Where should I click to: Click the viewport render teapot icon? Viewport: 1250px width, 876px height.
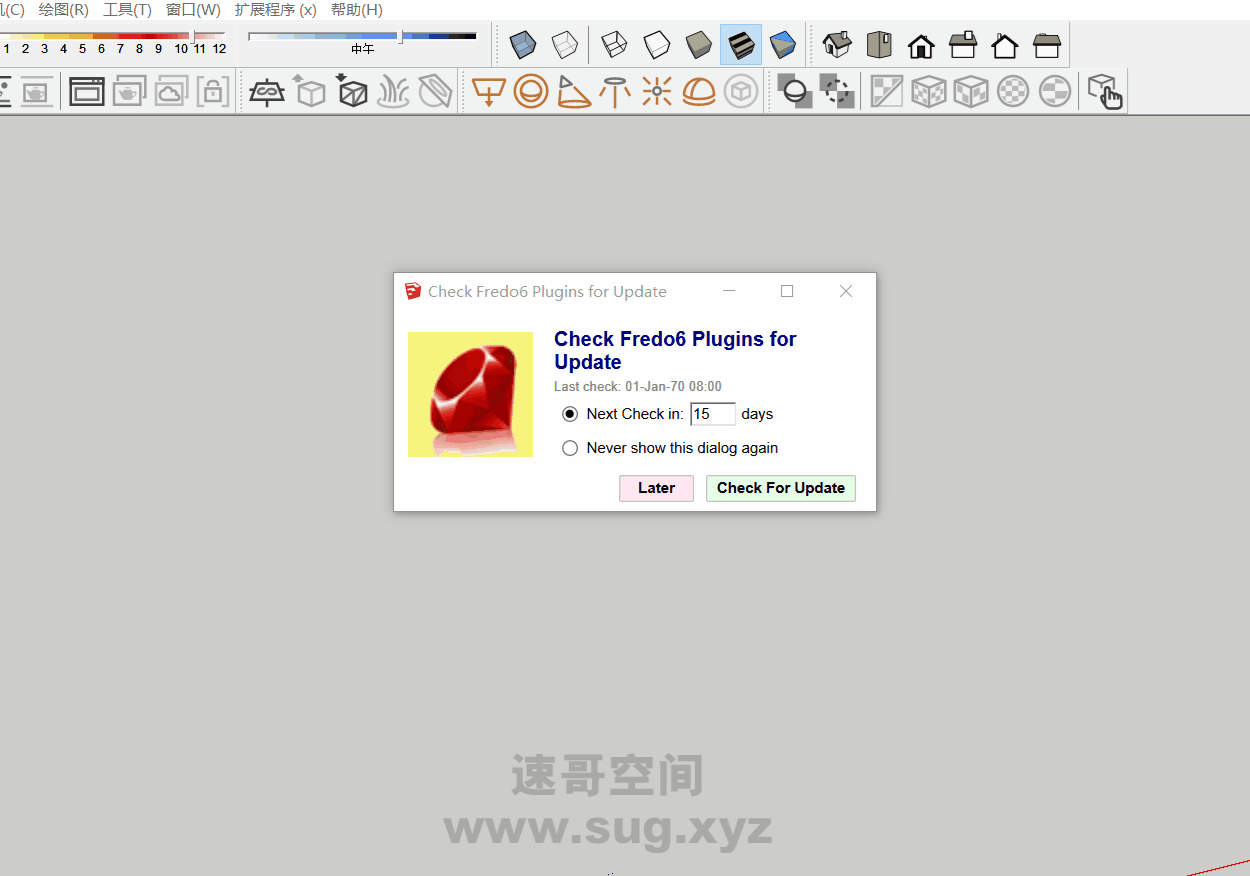click(129, 92)
